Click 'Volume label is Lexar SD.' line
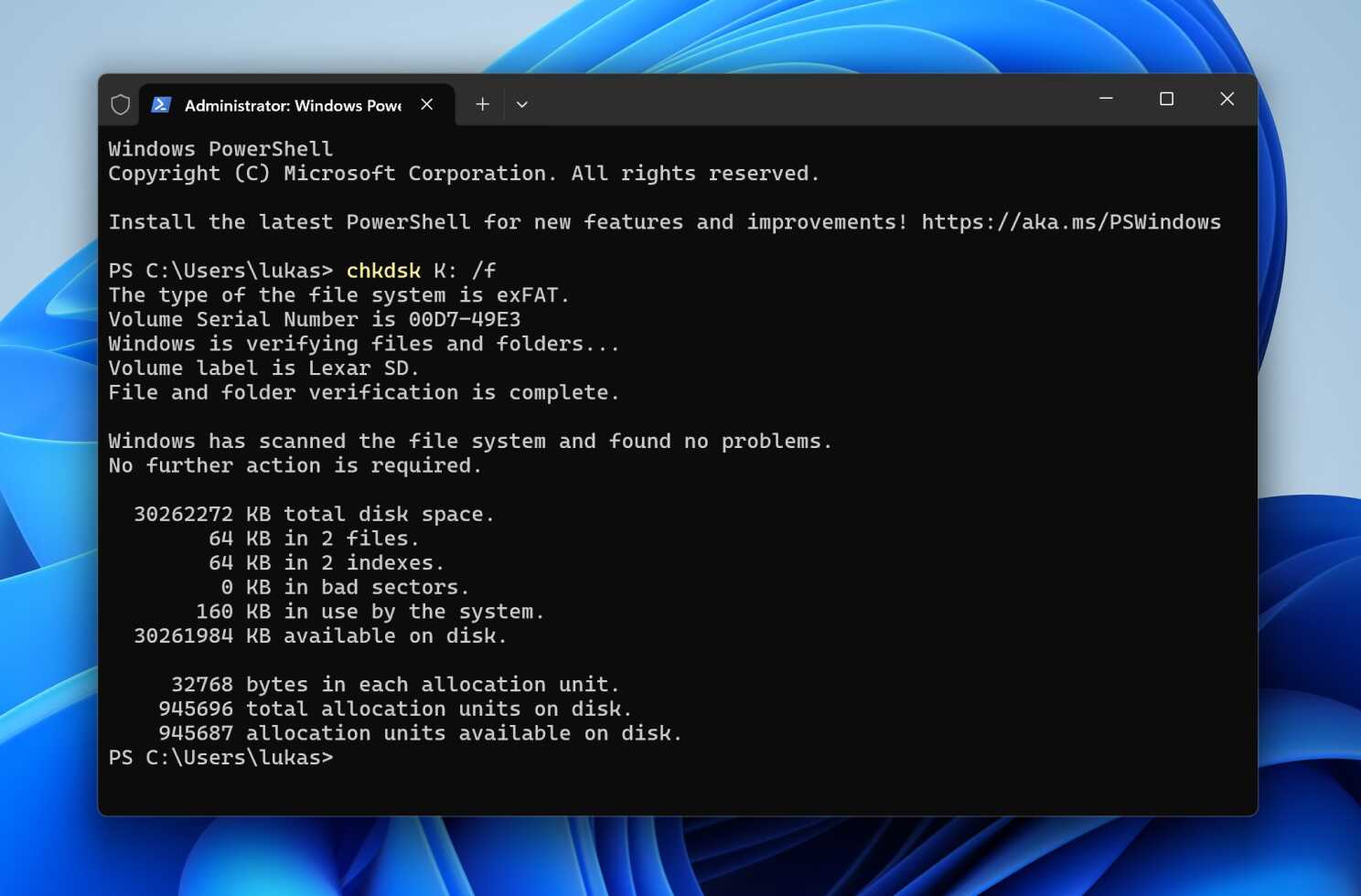This screenshot has width=1361, height=896. pos(263,368)
